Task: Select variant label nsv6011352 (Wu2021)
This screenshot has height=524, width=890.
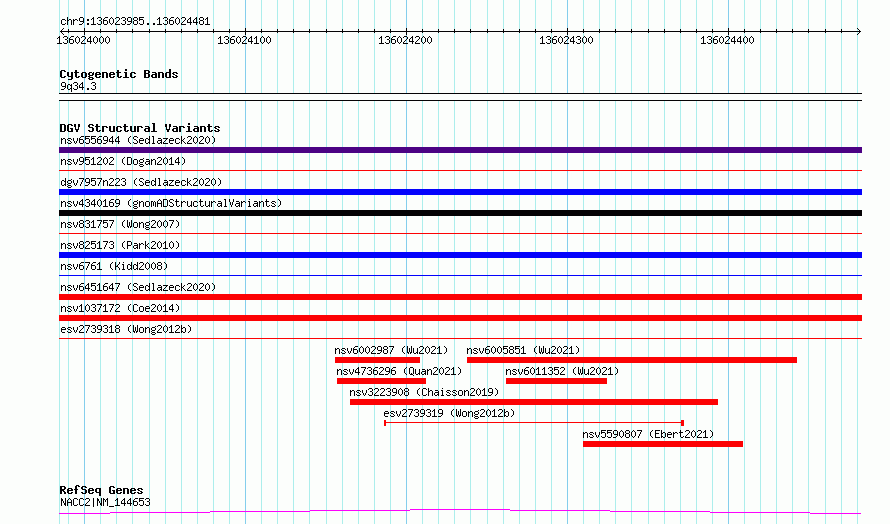Action: point(562,371)
